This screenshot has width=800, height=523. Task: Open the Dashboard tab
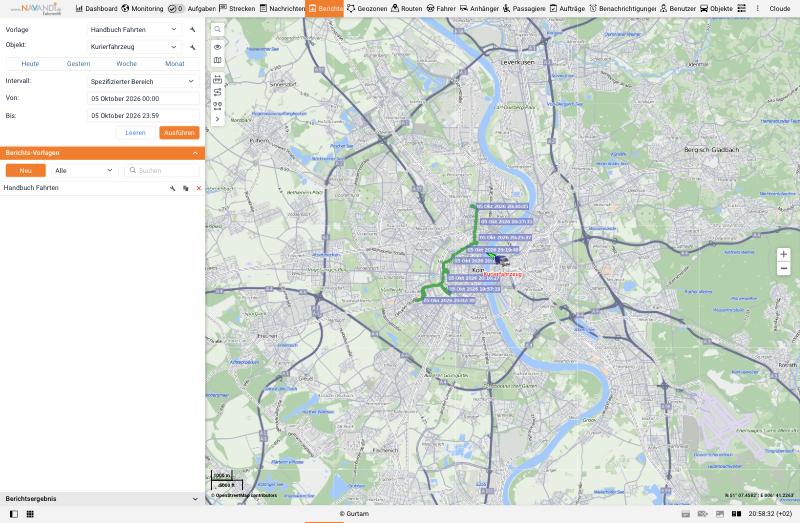96,9
